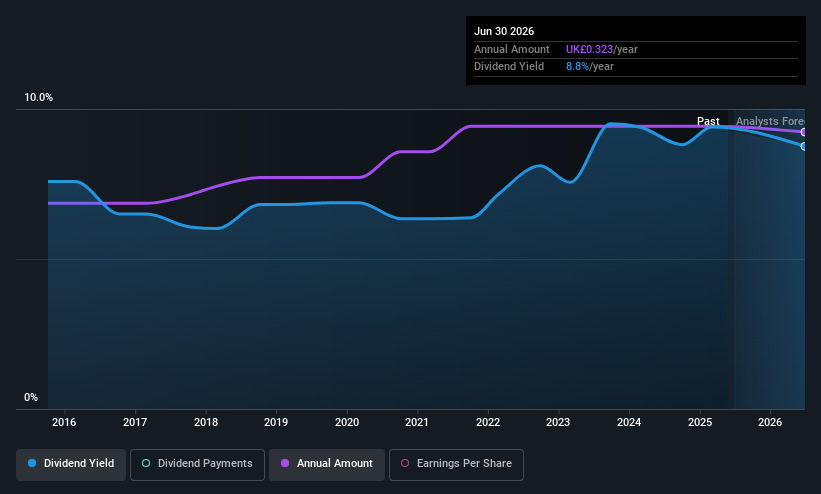Click the blue dot beside Dividend Yield

pos(33,464)
